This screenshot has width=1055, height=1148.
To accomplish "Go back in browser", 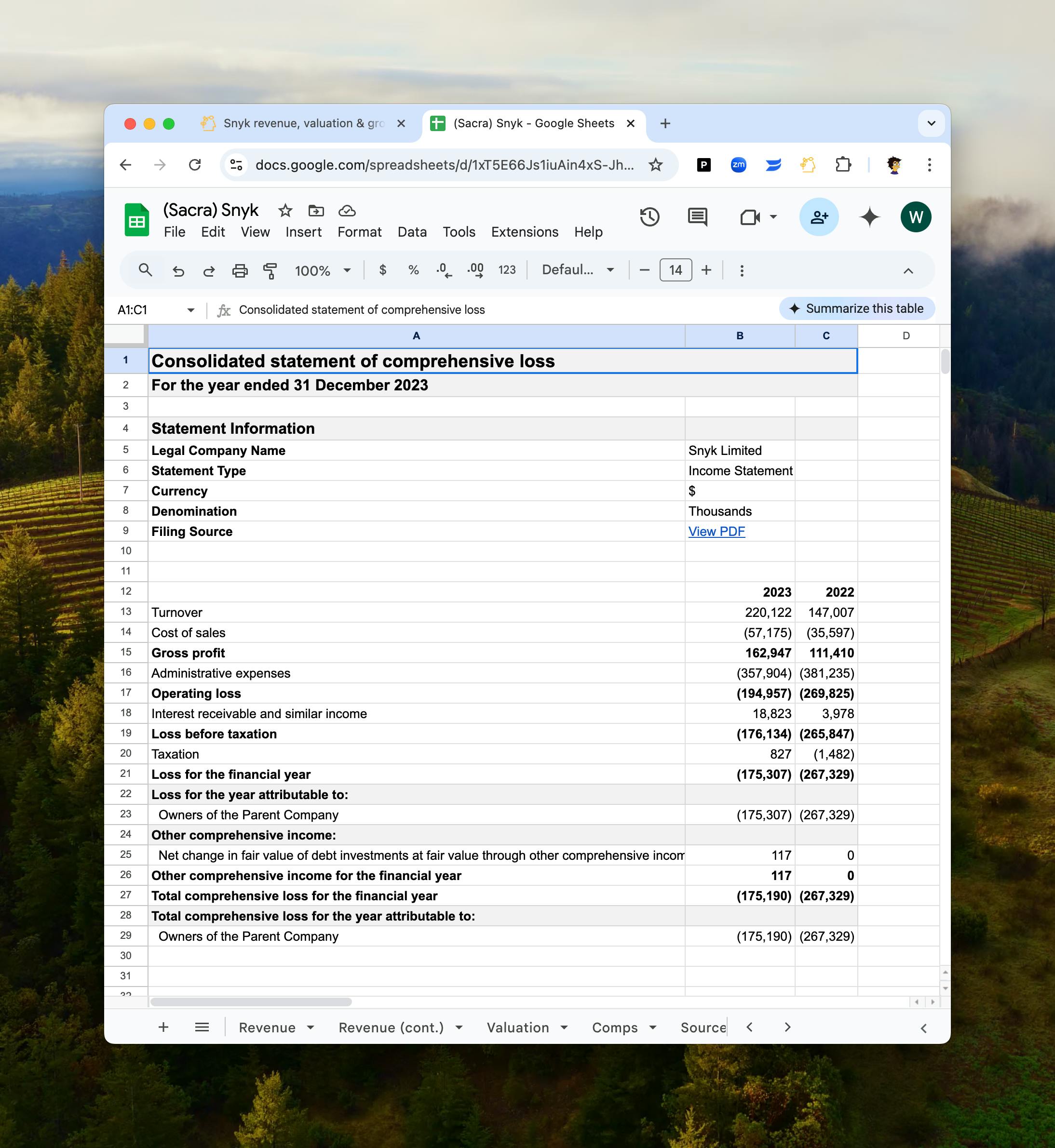I will point(125,165).
